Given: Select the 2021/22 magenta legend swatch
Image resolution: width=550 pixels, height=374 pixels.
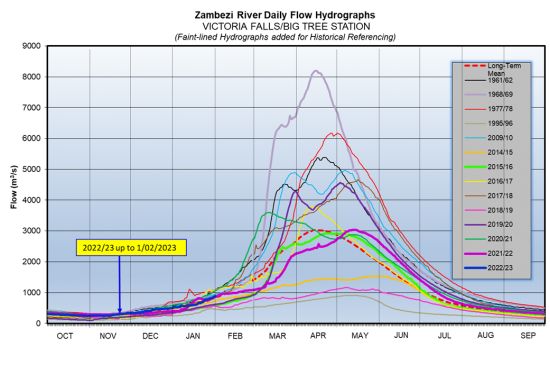Looking at the screenshot, I should tap(475, 253).
